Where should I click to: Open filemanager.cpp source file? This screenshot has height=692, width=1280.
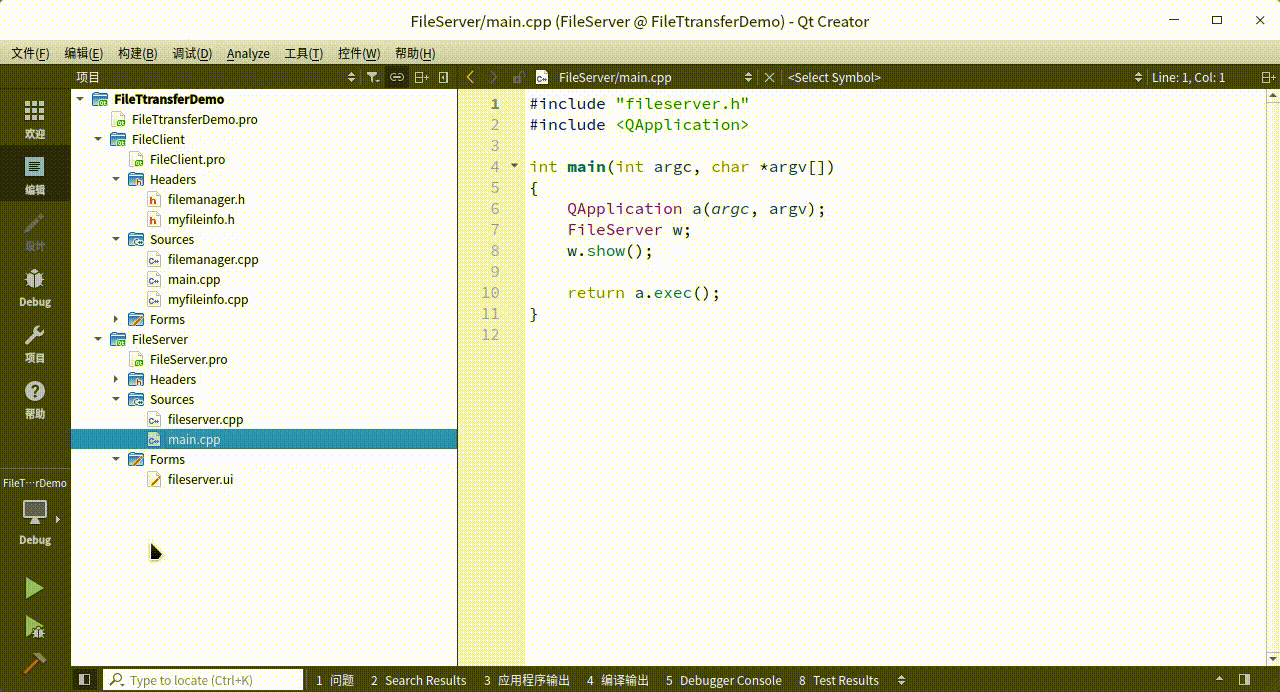click(213, 259)
